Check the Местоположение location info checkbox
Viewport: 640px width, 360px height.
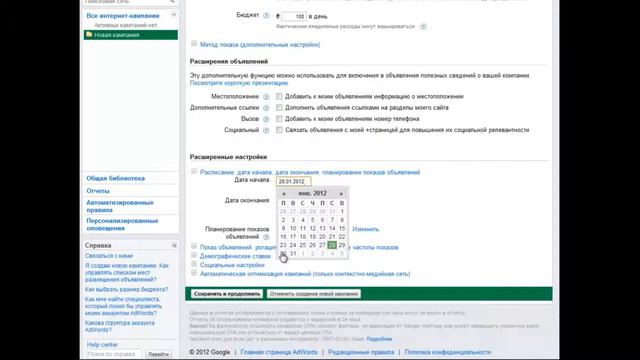point(279,96)
